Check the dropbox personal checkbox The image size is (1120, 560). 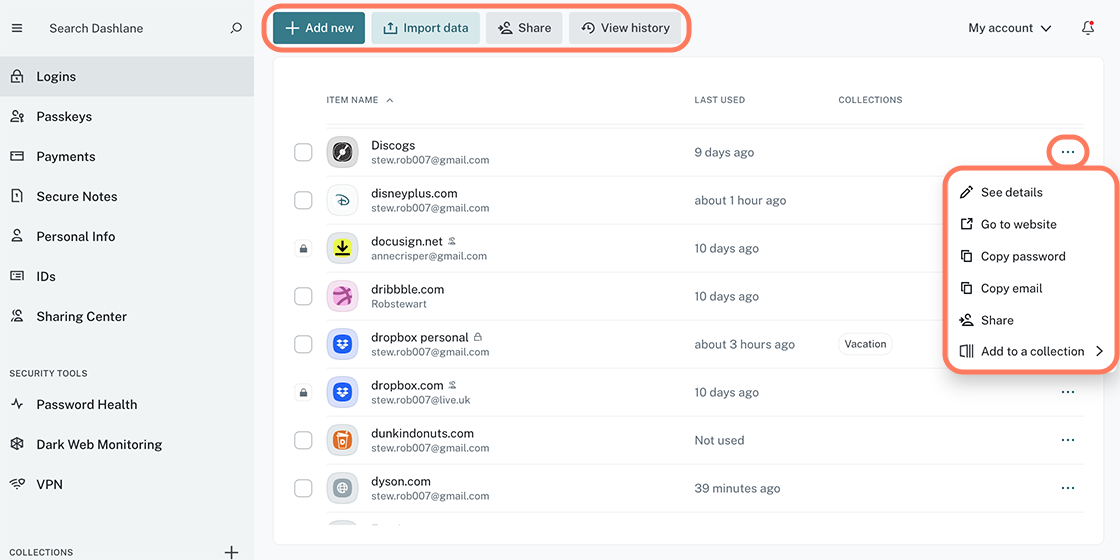pos(303,345)
